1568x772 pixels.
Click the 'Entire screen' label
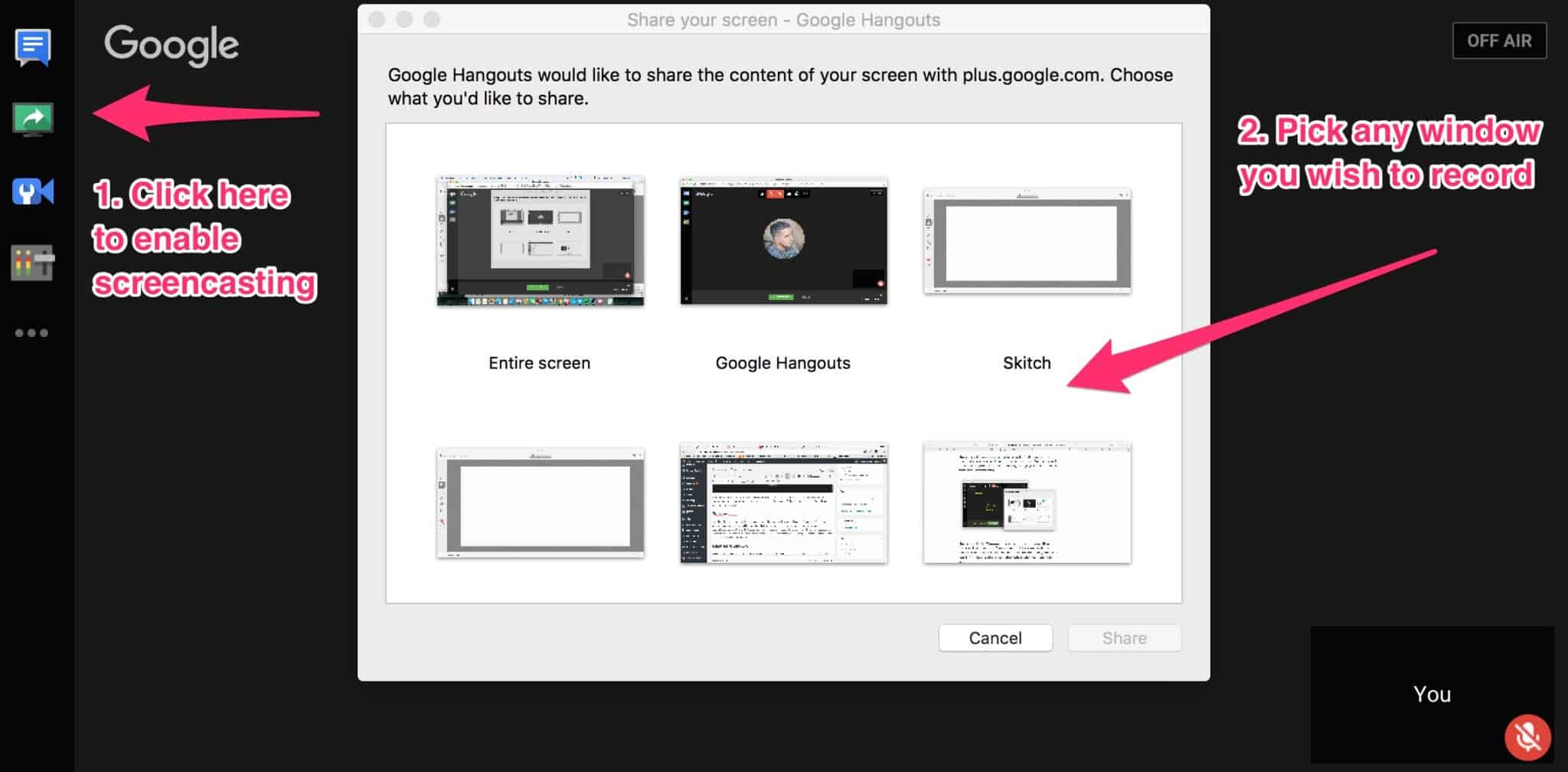[x=540, y=363]
